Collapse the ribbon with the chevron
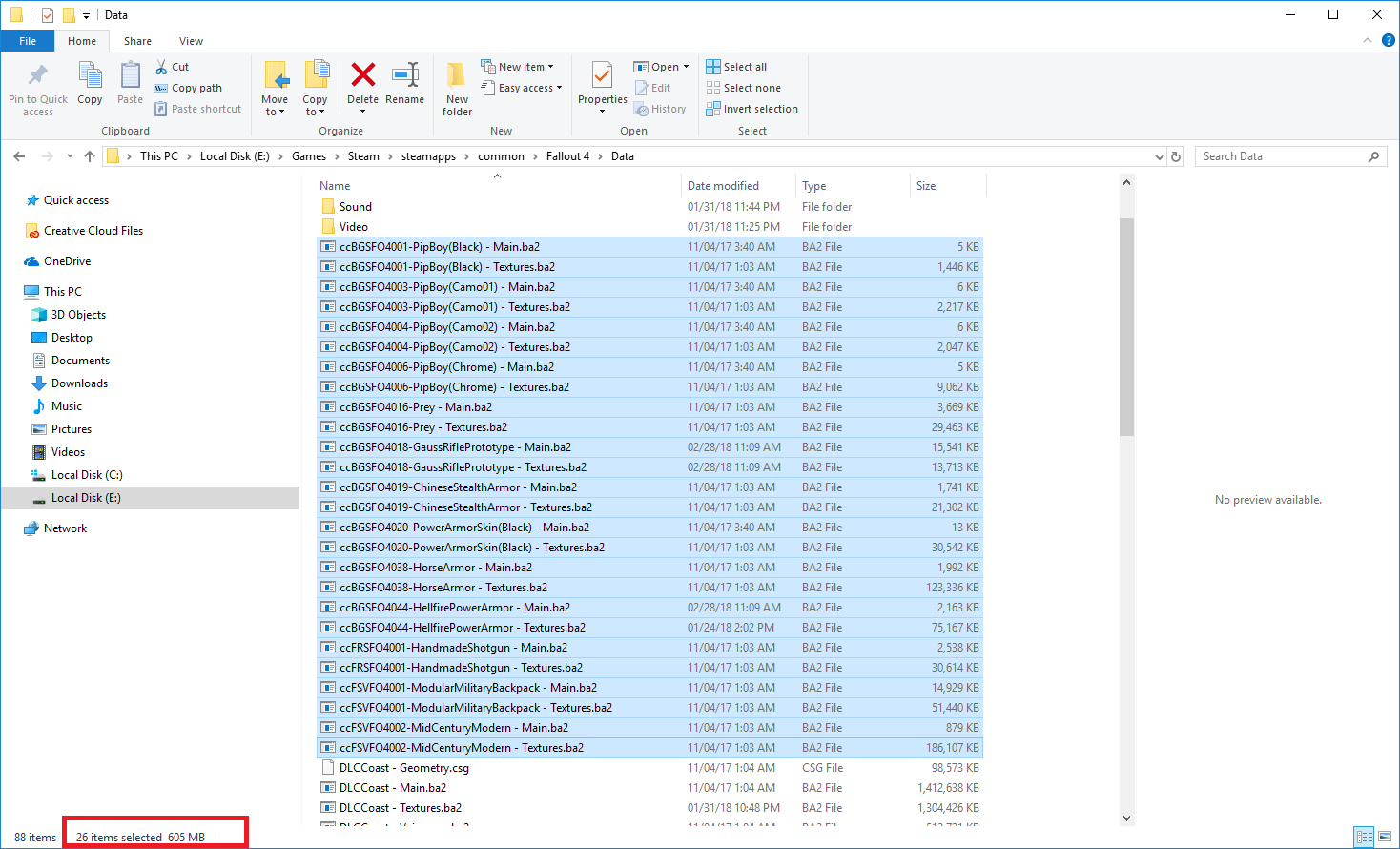The height and width of the screenshot is (849, 1400). [x=1367, y=40]
